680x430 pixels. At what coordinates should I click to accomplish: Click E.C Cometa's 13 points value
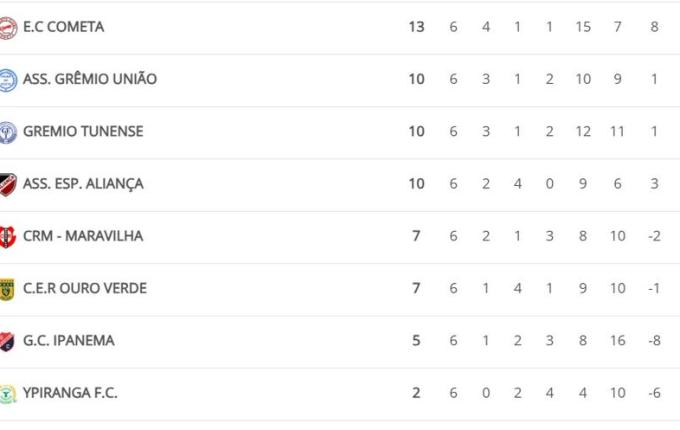[x=416, y=27]
